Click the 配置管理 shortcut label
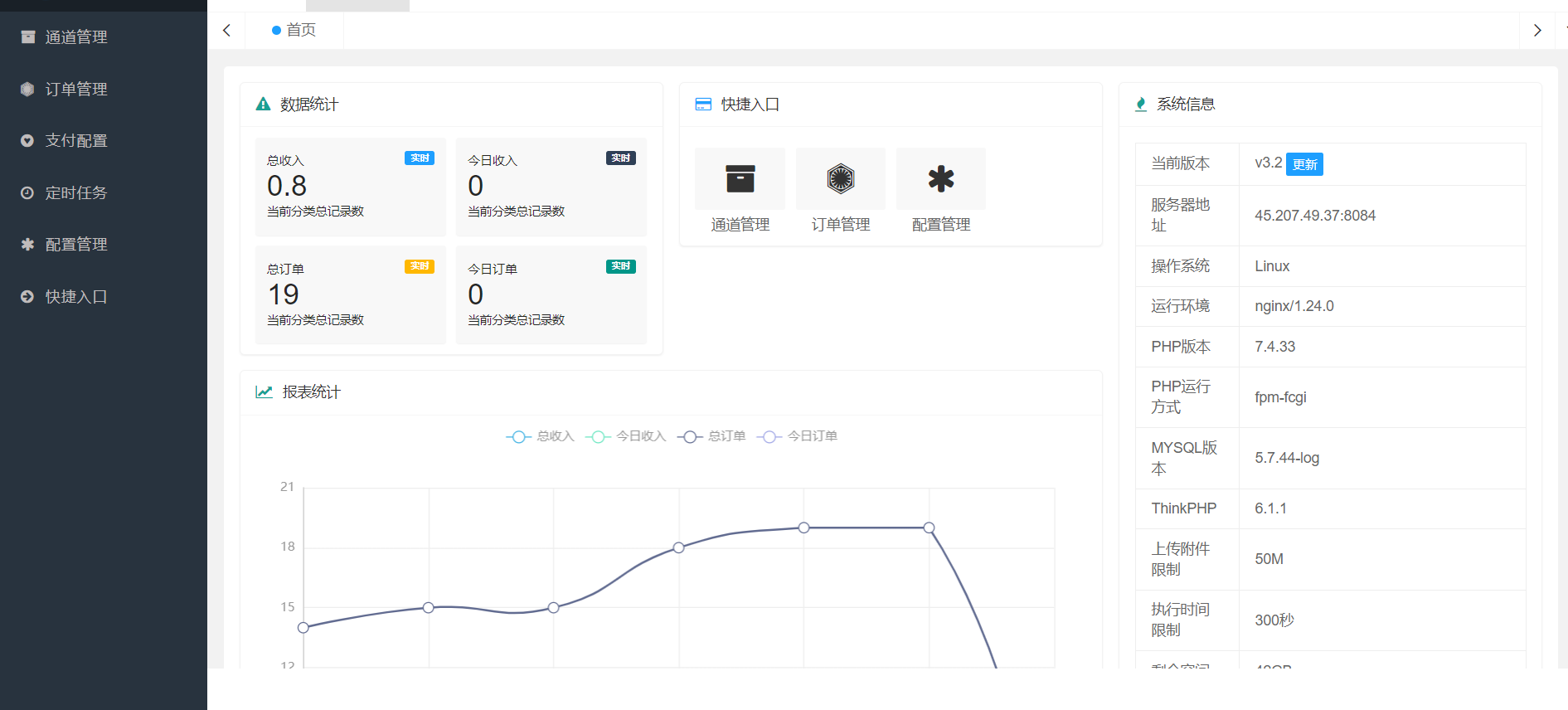The image size is (1568, 710). point(941,225)
